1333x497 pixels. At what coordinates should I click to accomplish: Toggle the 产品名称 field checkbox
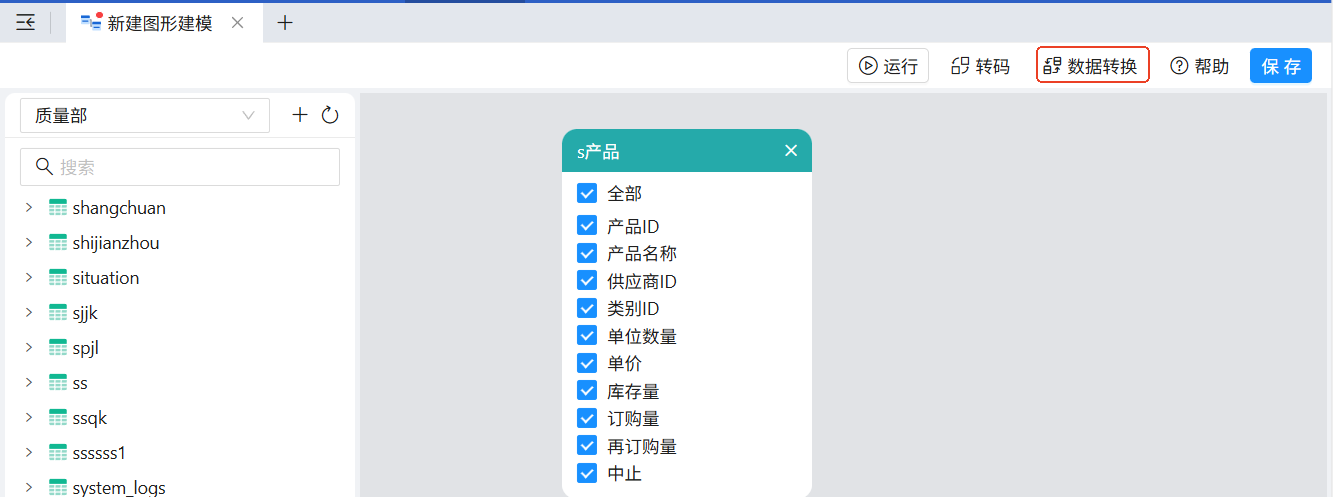587,253
